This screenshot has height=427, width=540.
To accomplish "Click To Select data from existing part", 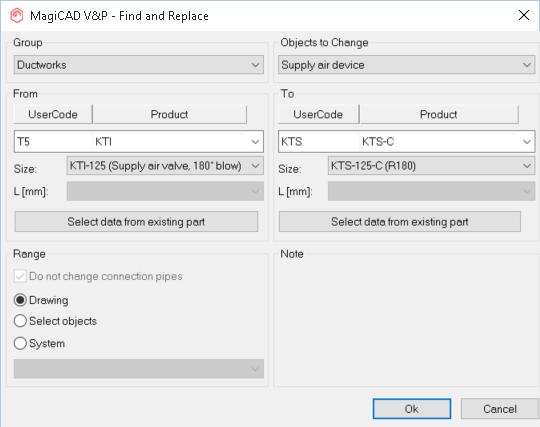I will 399,221.
